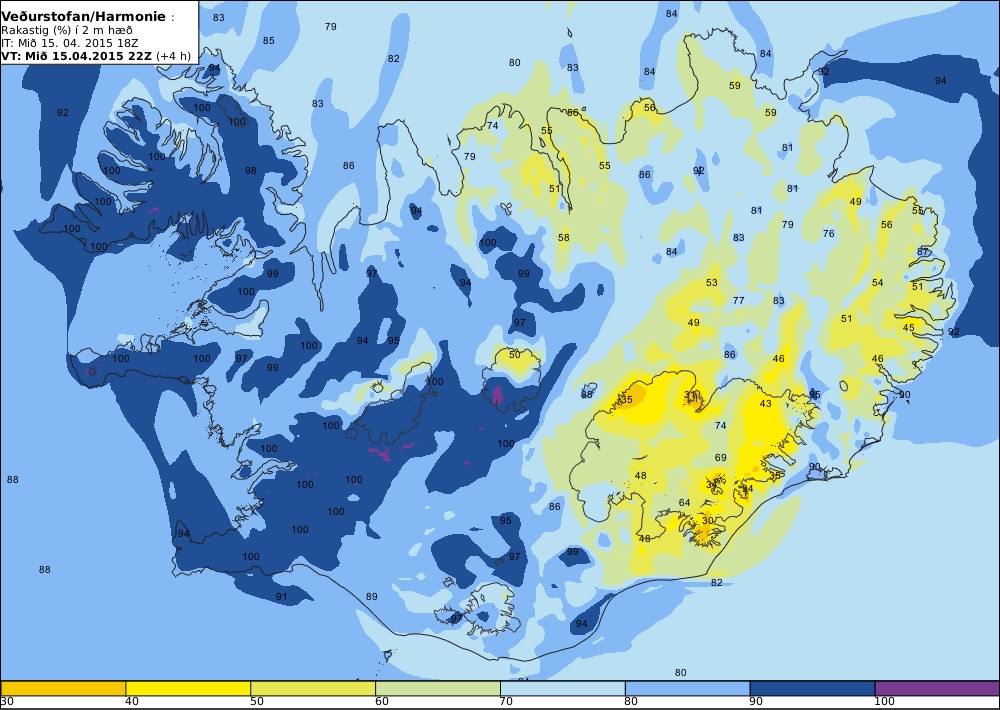Click the legend scale label 60
The height and width of the screenshot is (710, 1000).
pyautogui.click(x=382, y=702)
